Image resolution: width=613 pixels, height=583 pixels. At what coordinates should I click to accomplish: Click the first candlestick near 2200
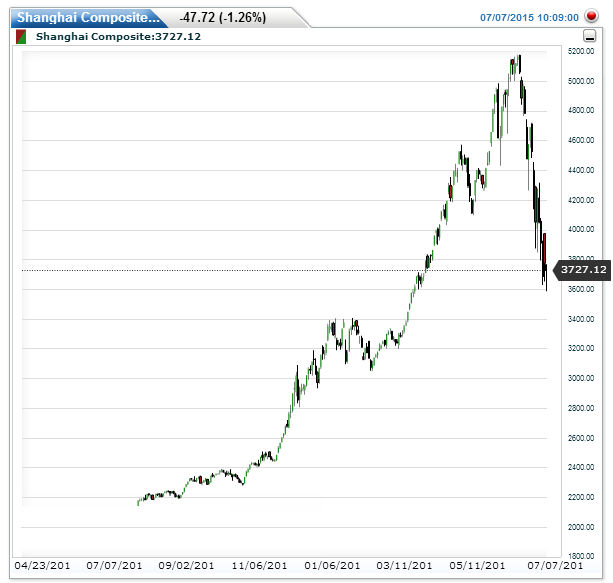[x=138, y=502]
